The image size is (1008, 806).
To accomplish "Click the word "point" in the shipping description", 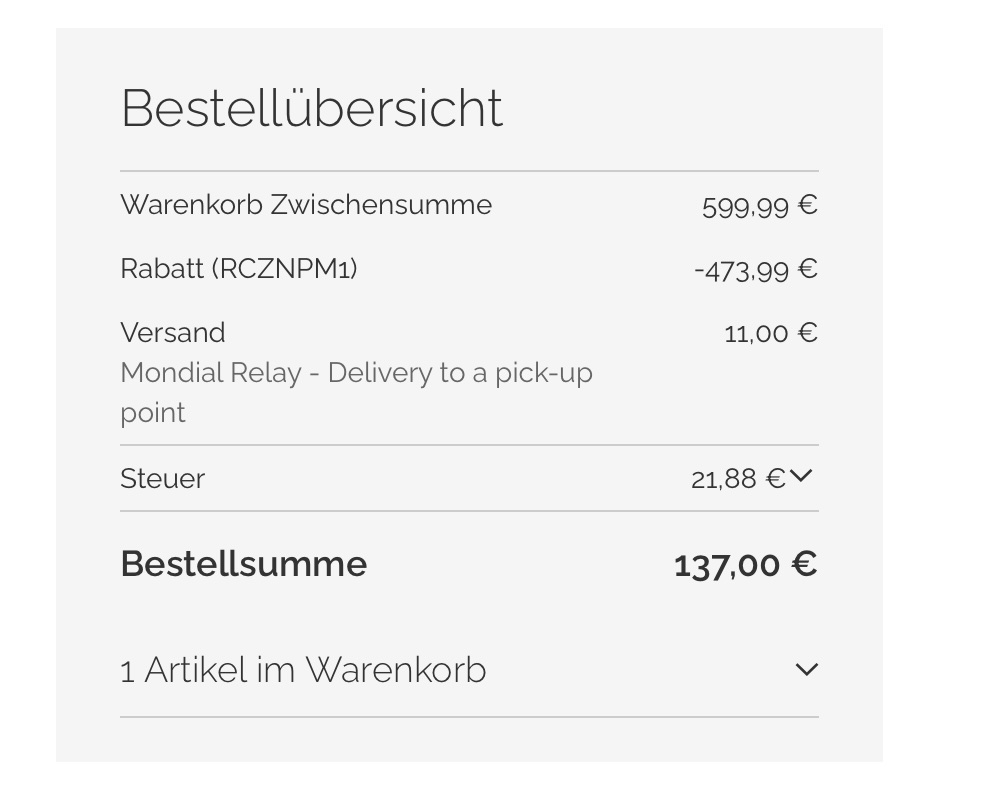I will [153, 413].
